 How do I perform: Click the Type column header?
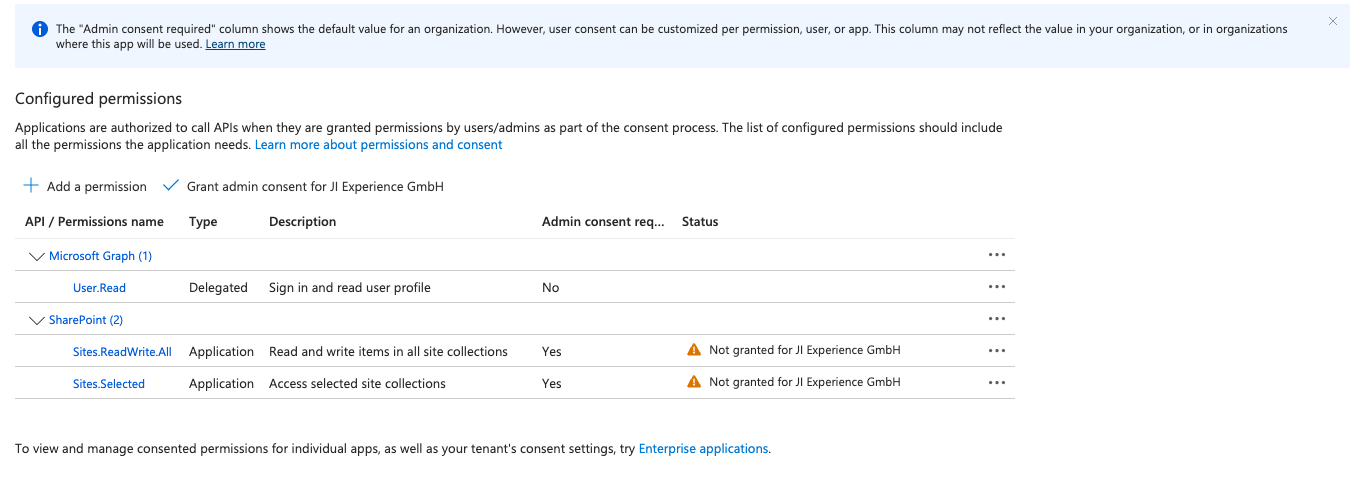[203, 222]
